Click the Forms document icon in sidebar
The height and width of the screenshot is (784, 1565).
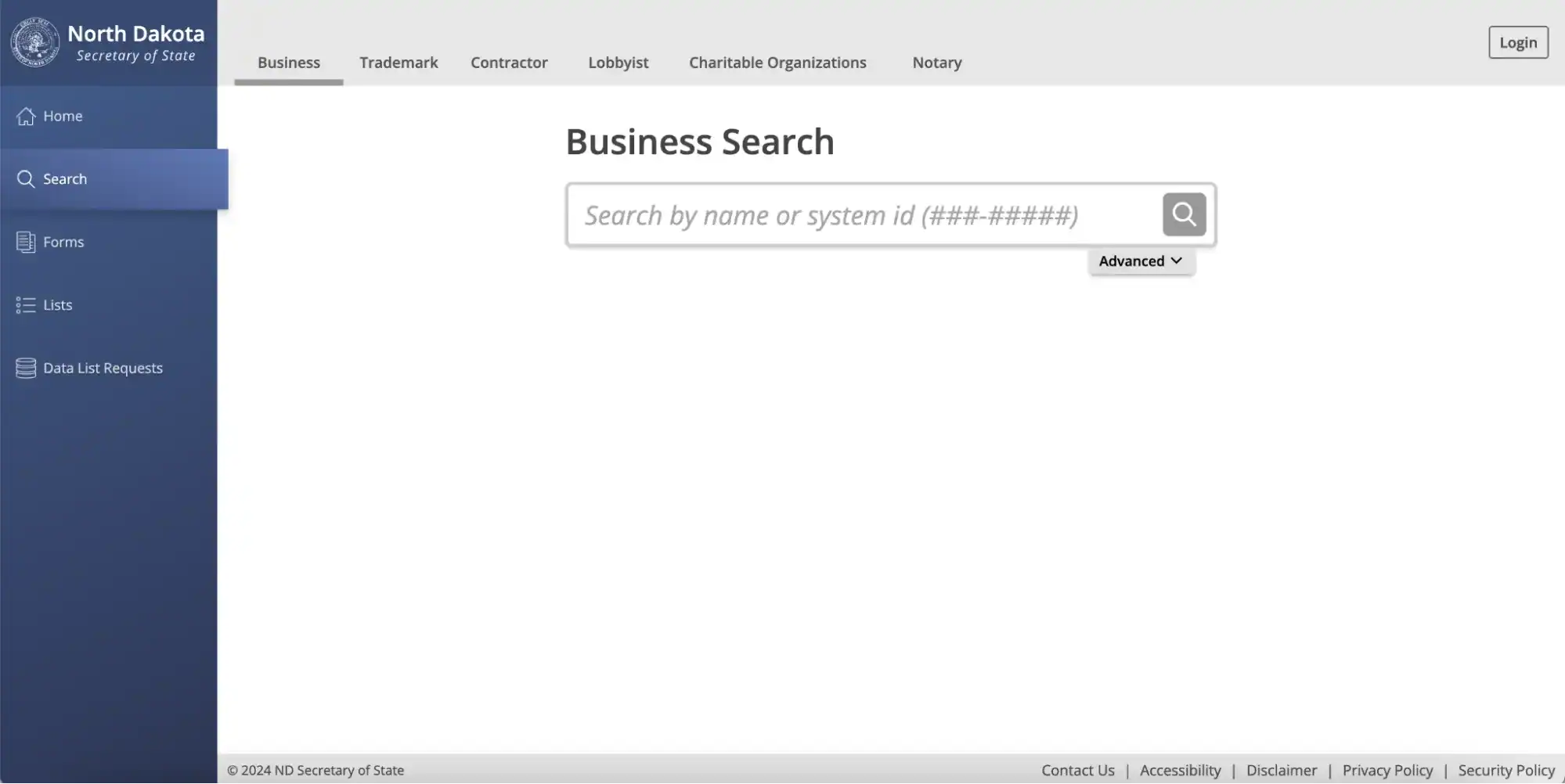(26, 243)
